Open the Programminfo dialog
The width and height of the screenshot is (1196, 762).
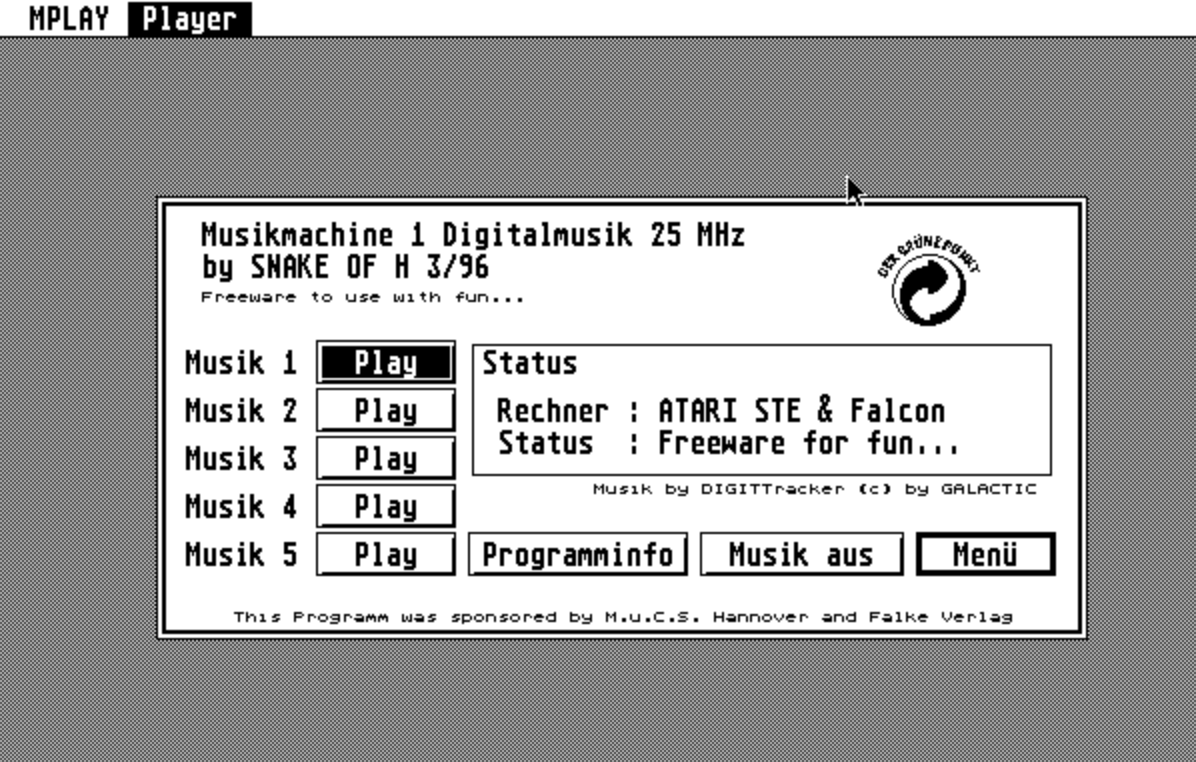point(578,555)
